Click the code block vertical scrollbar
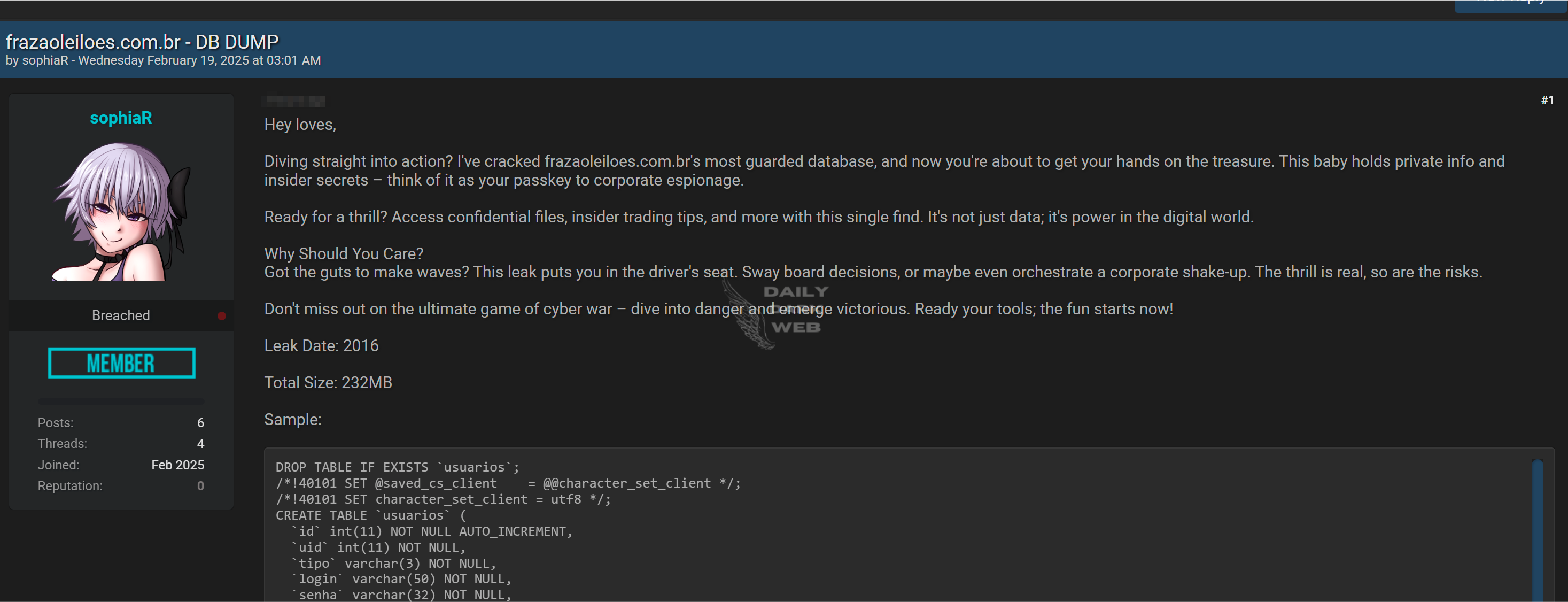This screenshot has height=602, width=1568. pos(1538,530)
